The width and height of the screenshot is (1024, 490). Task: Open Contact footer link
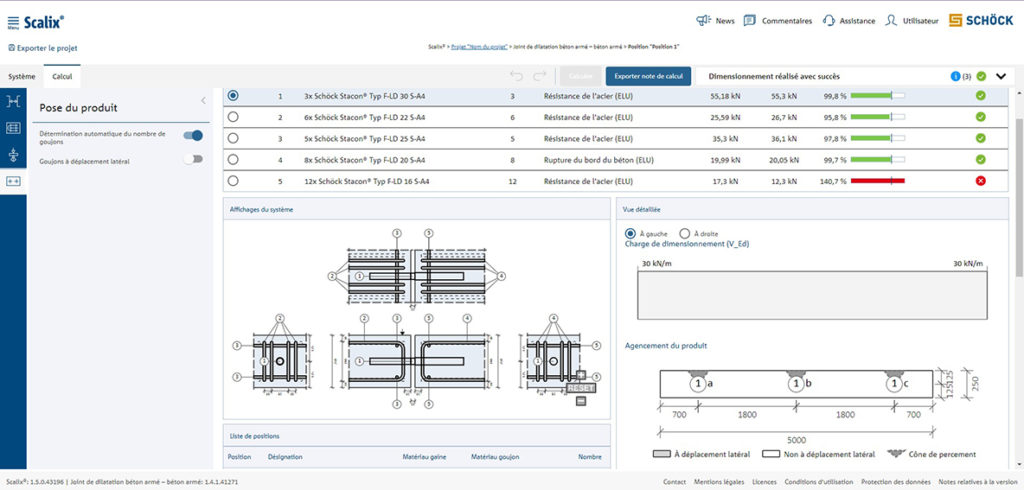pos(674,482)
